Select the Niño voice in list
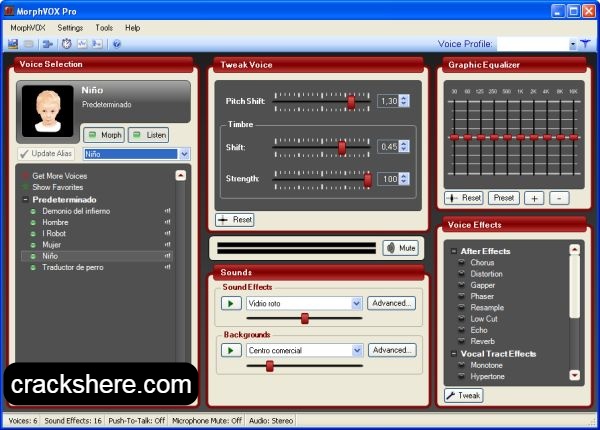This screenshot has width=600, height=430. 50,256
